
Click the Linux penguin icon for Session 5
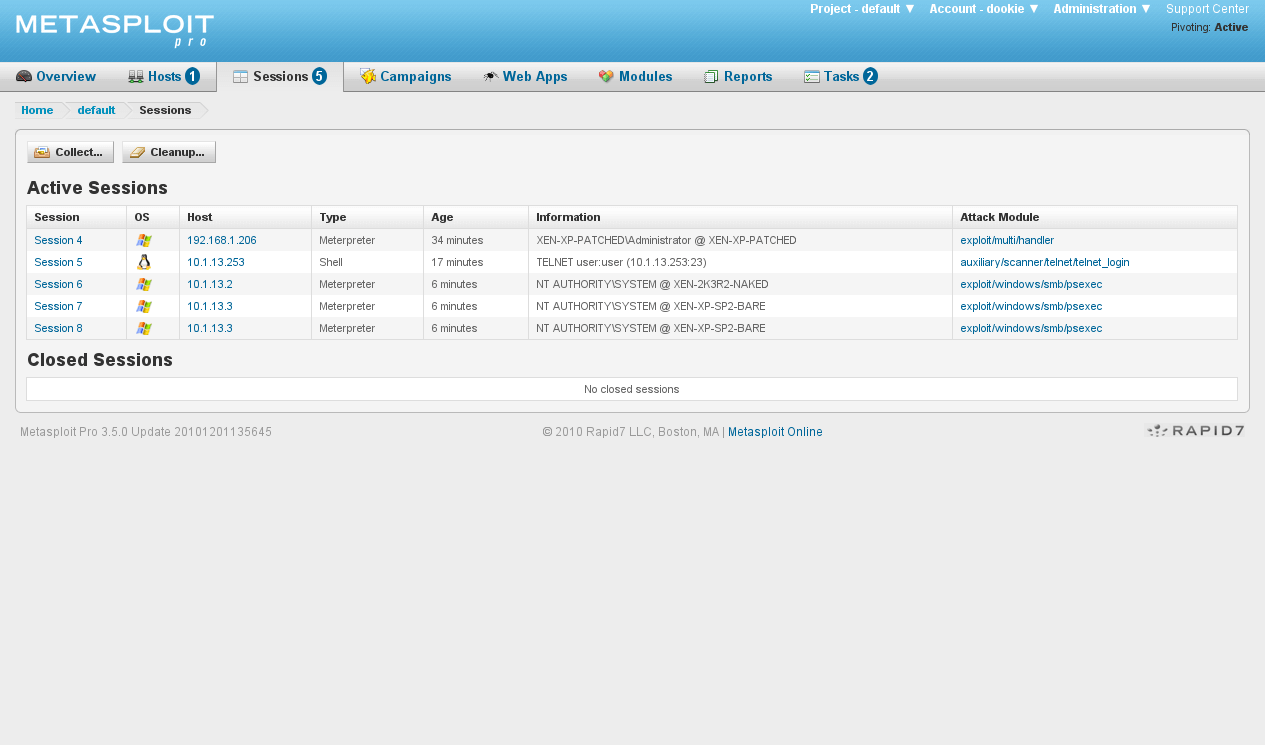[144, 262]
